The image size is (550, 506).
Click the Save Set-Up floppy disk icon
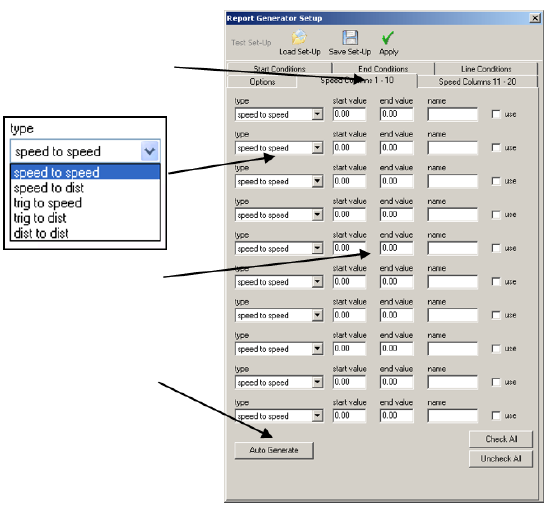tap(350, 38)
